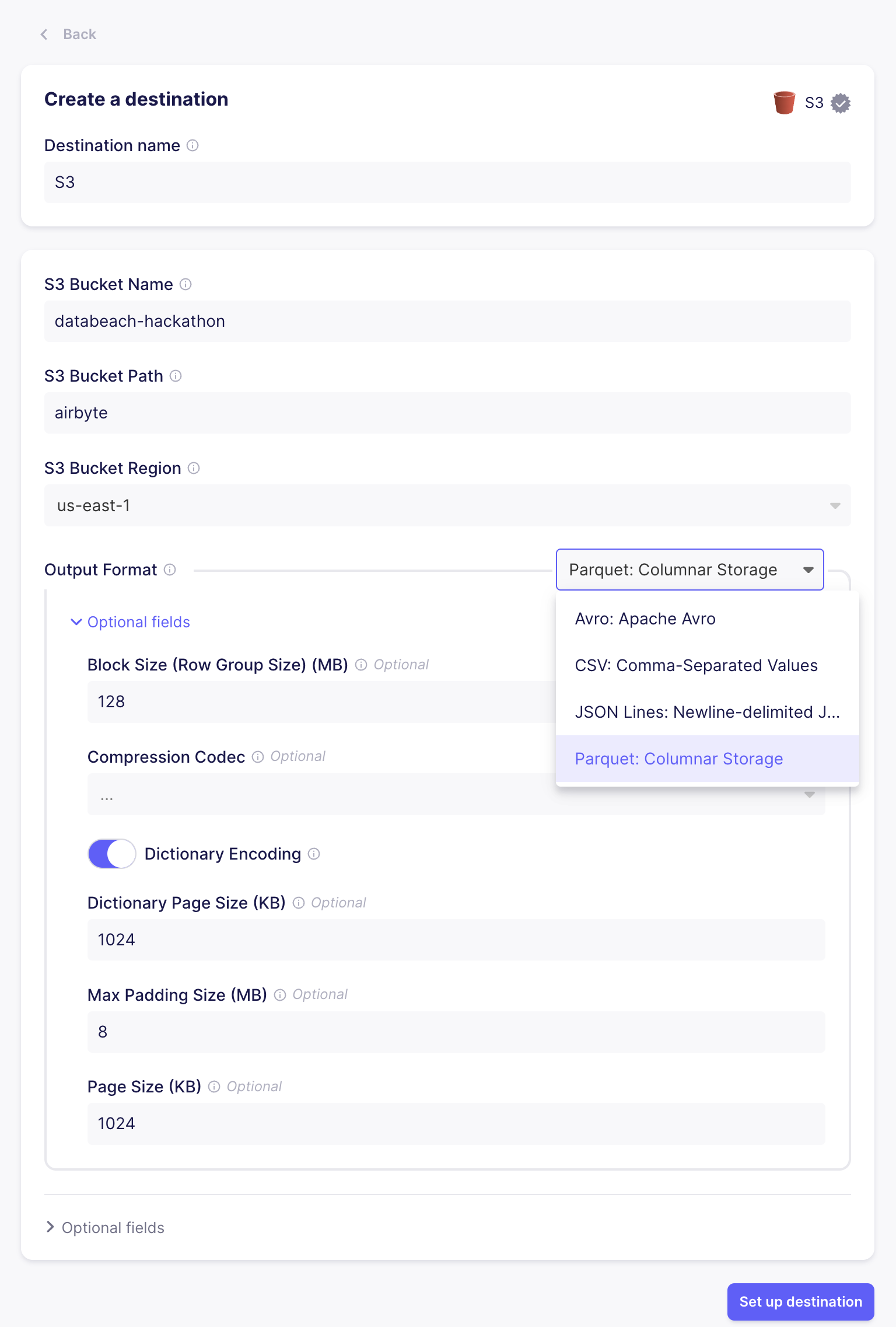Choose CSV: Comma-Separated Values option
Screen dimensions: 896x1327
[x=696, y=665]
